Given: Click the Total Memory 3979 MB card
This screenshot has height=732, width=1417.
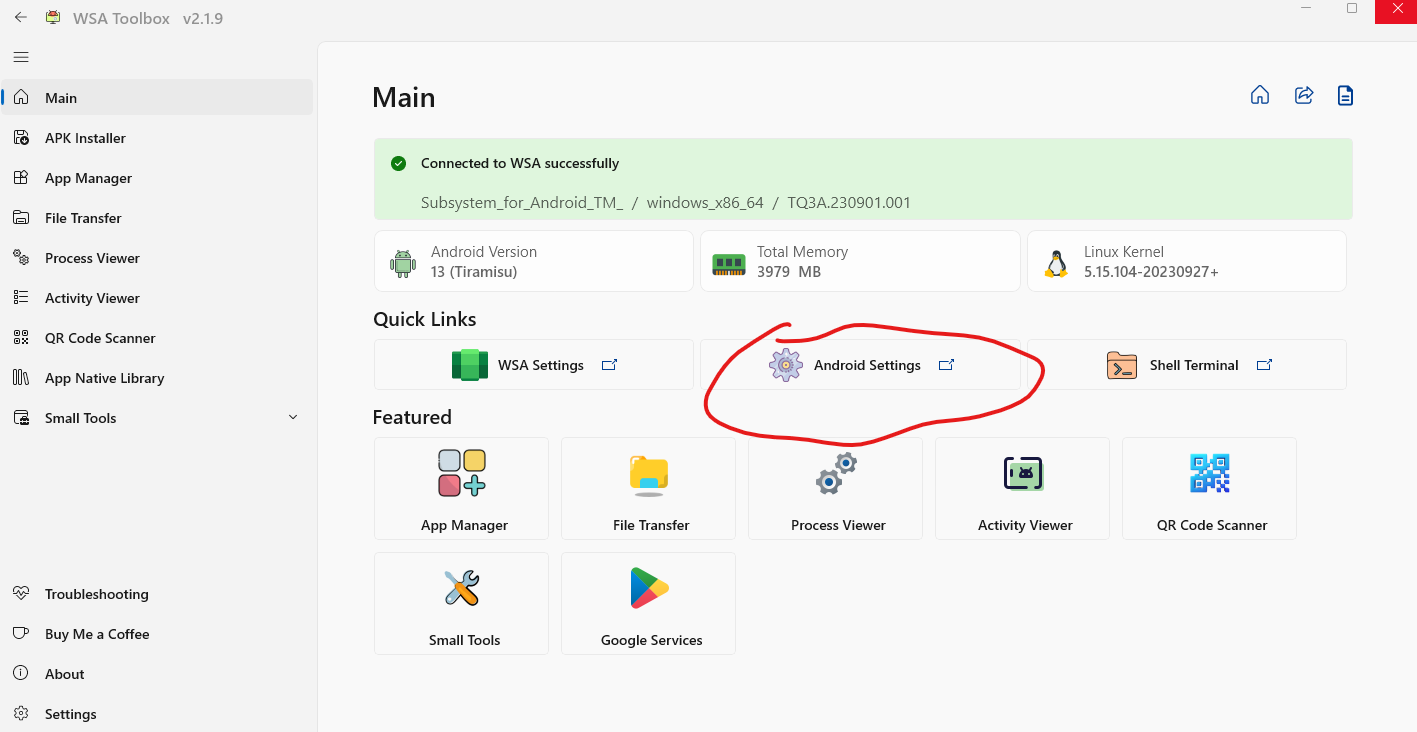Looking at the screenshot, I should pyautogui.click(x=860, y=262).
